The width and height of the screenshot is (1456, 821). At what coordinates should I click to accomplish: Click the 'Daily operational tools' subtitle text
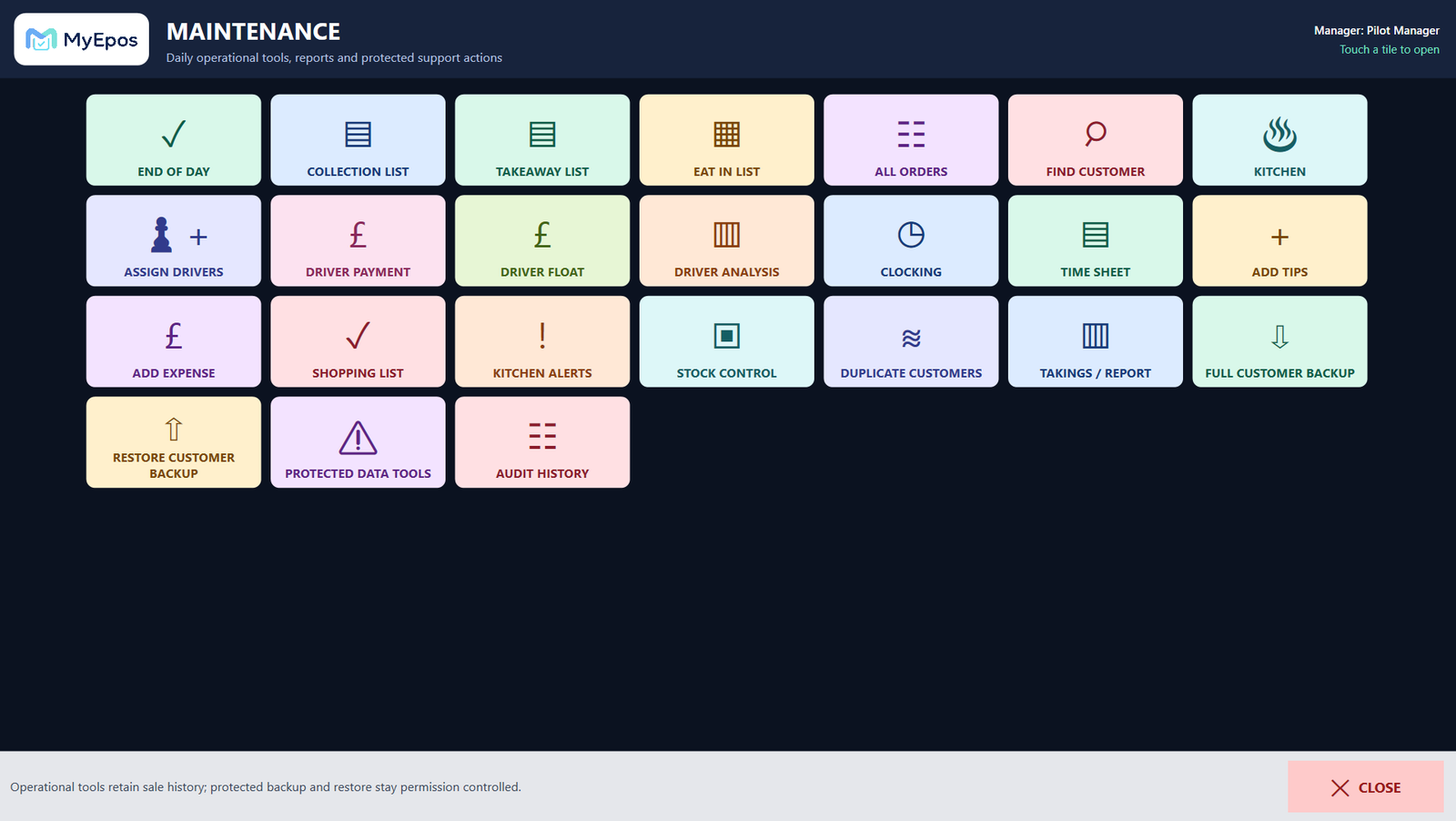tap(334, 57)
